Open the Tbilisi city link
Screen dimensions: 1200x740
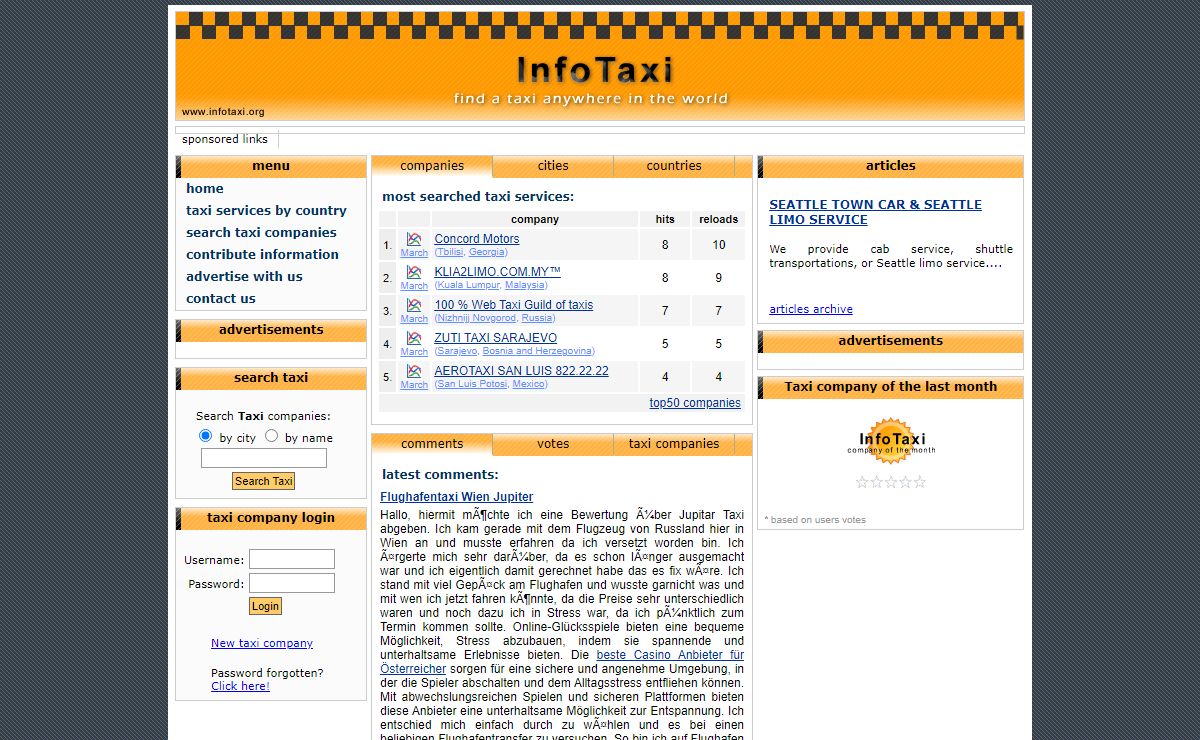(449, 252)
